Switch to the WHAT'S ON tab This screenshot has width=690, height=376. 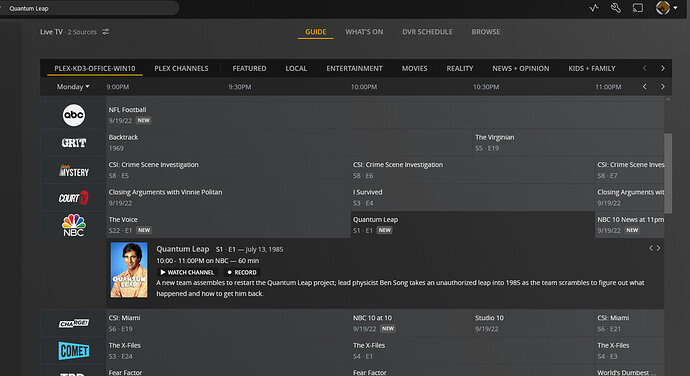tap(364, 32)
